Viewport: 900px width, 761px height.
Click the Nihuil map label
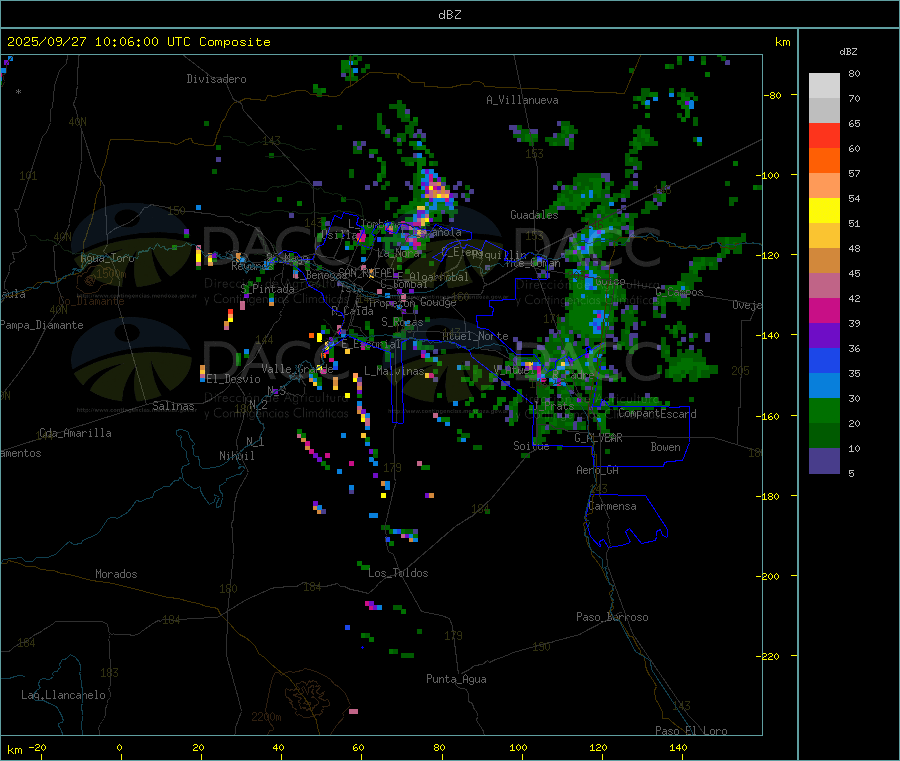coord(236,456)
